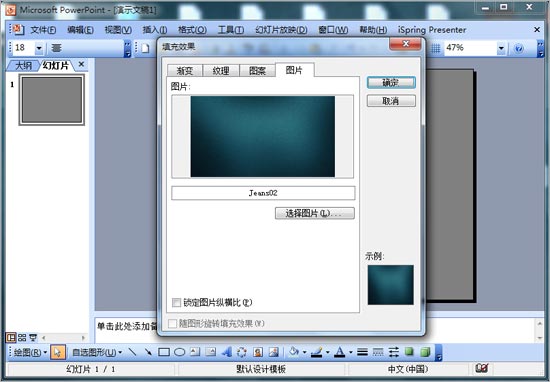This screenshot has height=382, width=550.
Task: Expand formatting toolbar options chevron
Action: (x=128, y=48)
